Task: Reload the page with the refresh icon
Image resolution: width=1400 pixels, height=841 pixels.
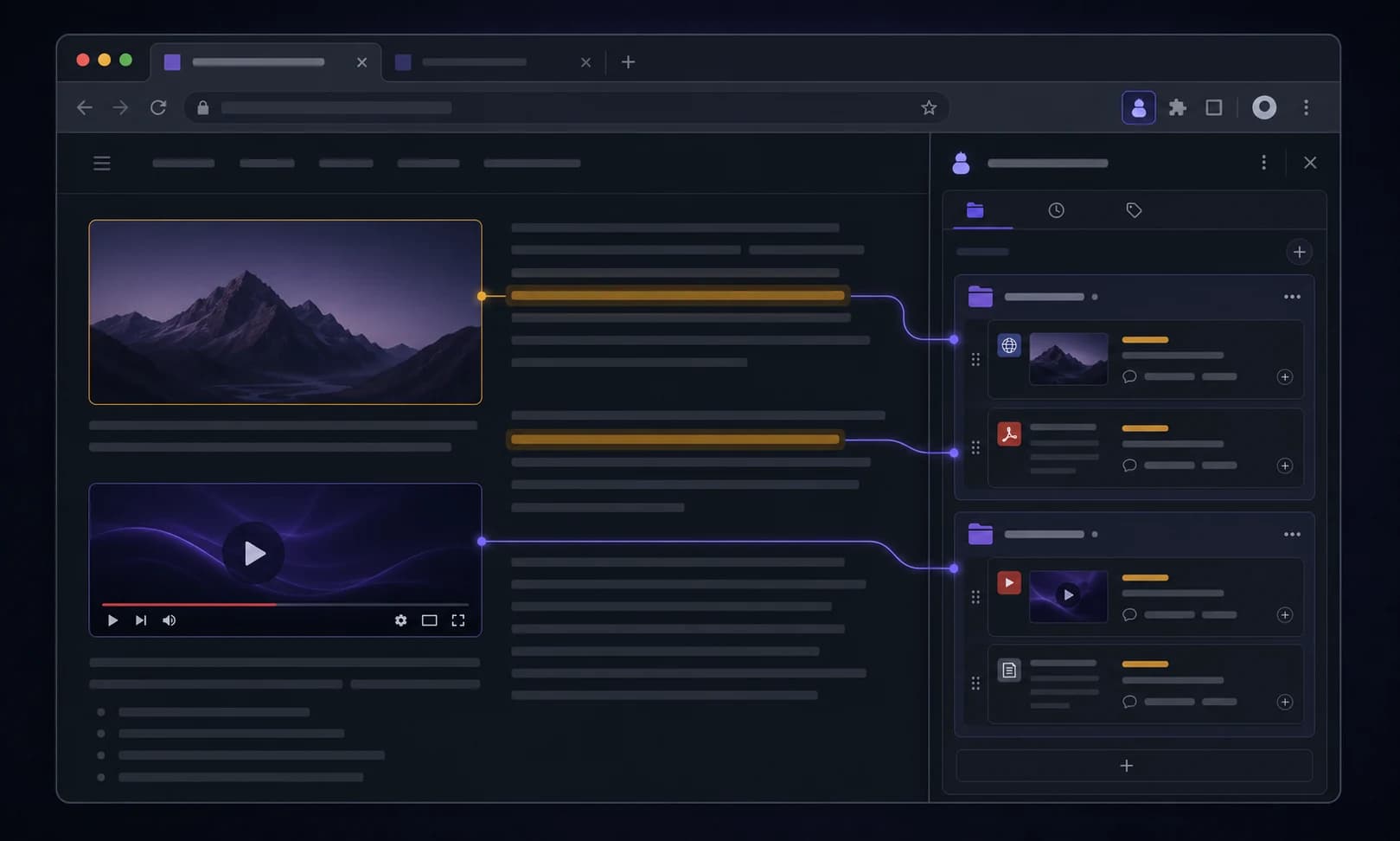Action: click(x=158, y=107)
